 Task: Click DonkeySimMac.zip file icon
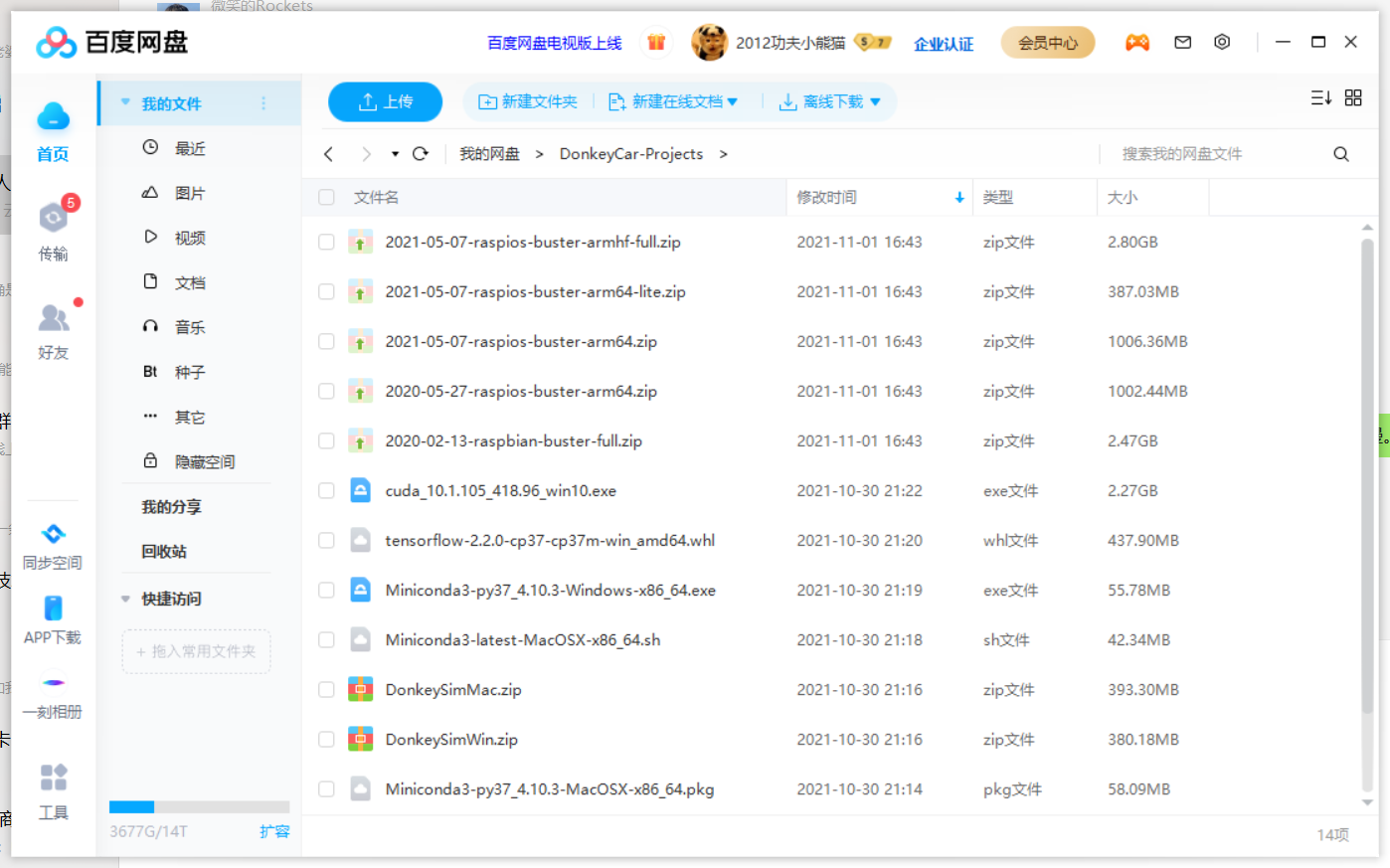360,689
